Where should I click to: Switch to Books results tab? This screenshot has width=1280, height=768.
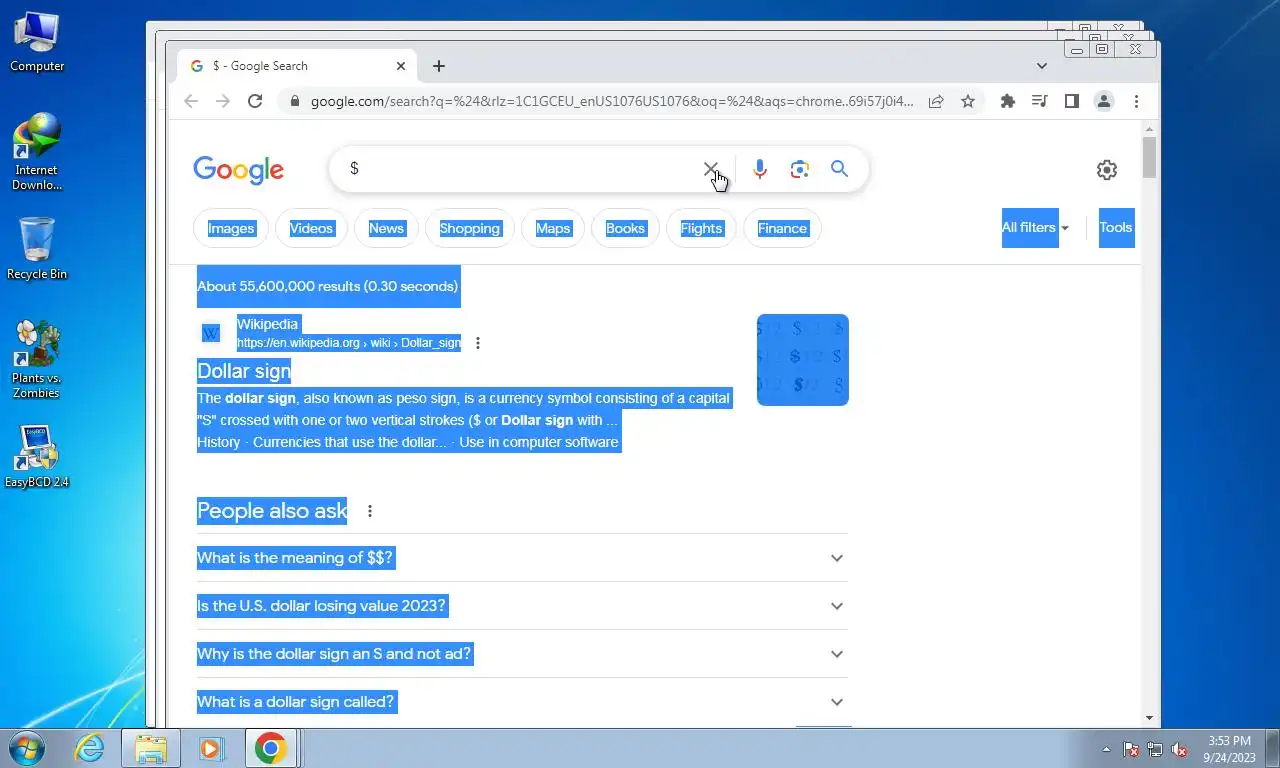[625, 229]
